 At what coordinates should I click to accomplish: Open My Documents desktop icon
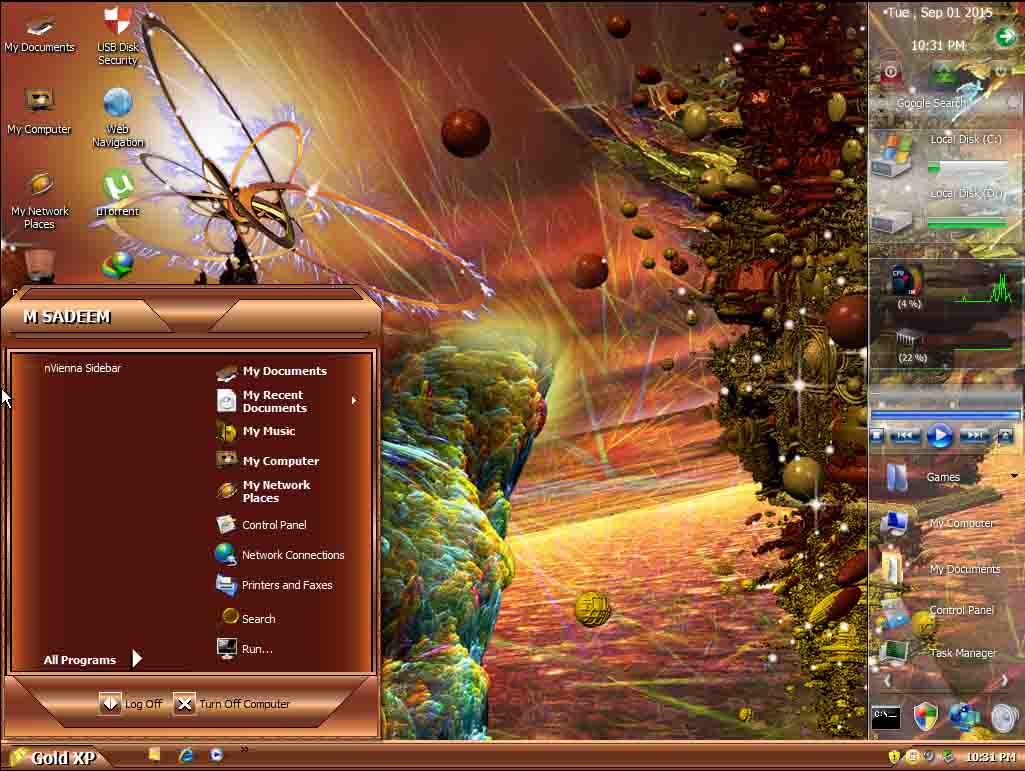[39, 36]
